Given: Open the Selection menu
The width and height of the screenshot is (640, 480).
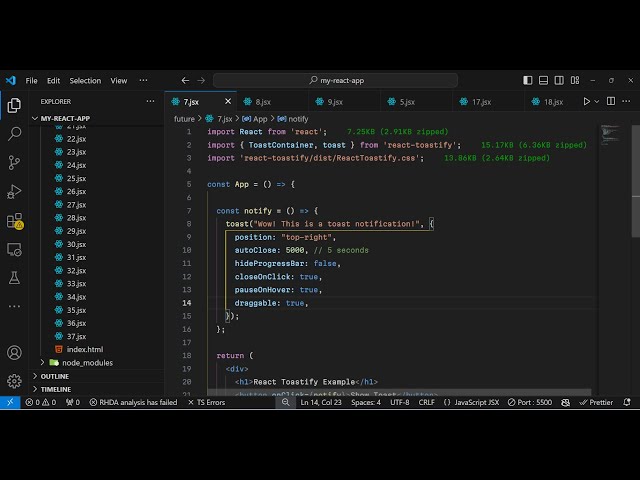Looking at the screenshot, I should [x=85, y=80].
